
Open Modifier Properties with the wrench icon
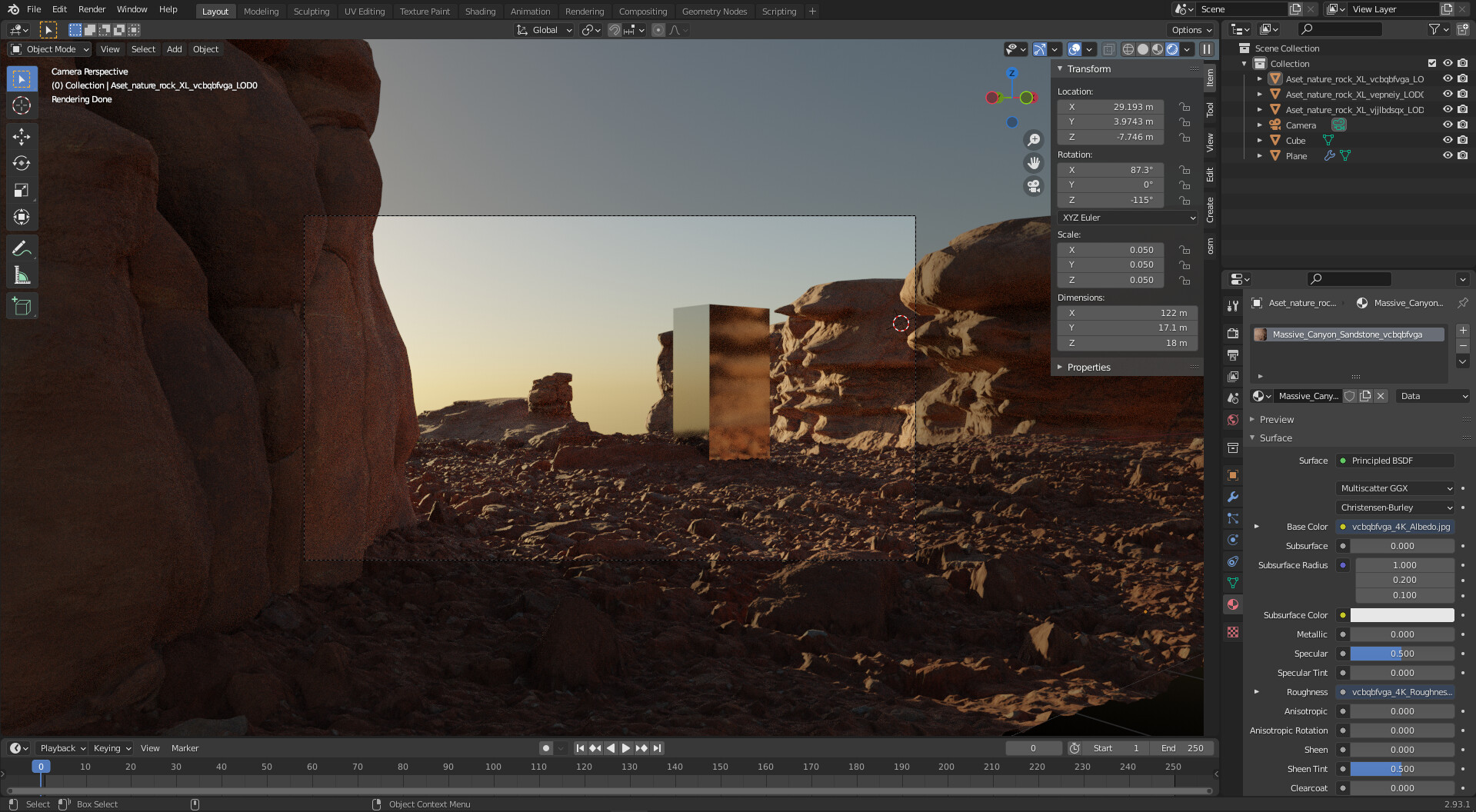pos(1232,497)
